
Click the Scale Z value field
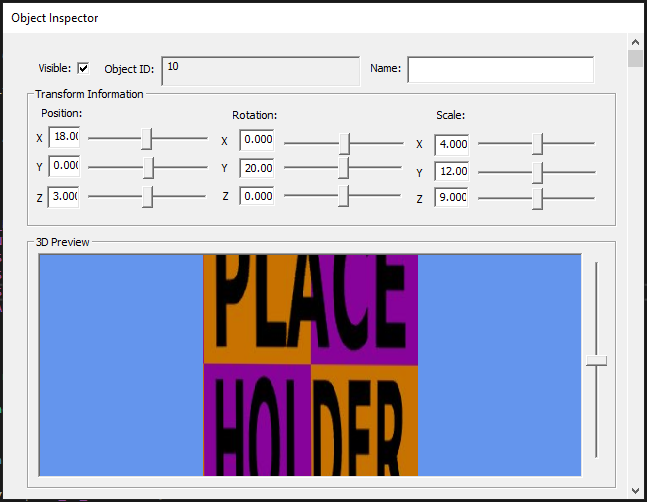(452, 198)
